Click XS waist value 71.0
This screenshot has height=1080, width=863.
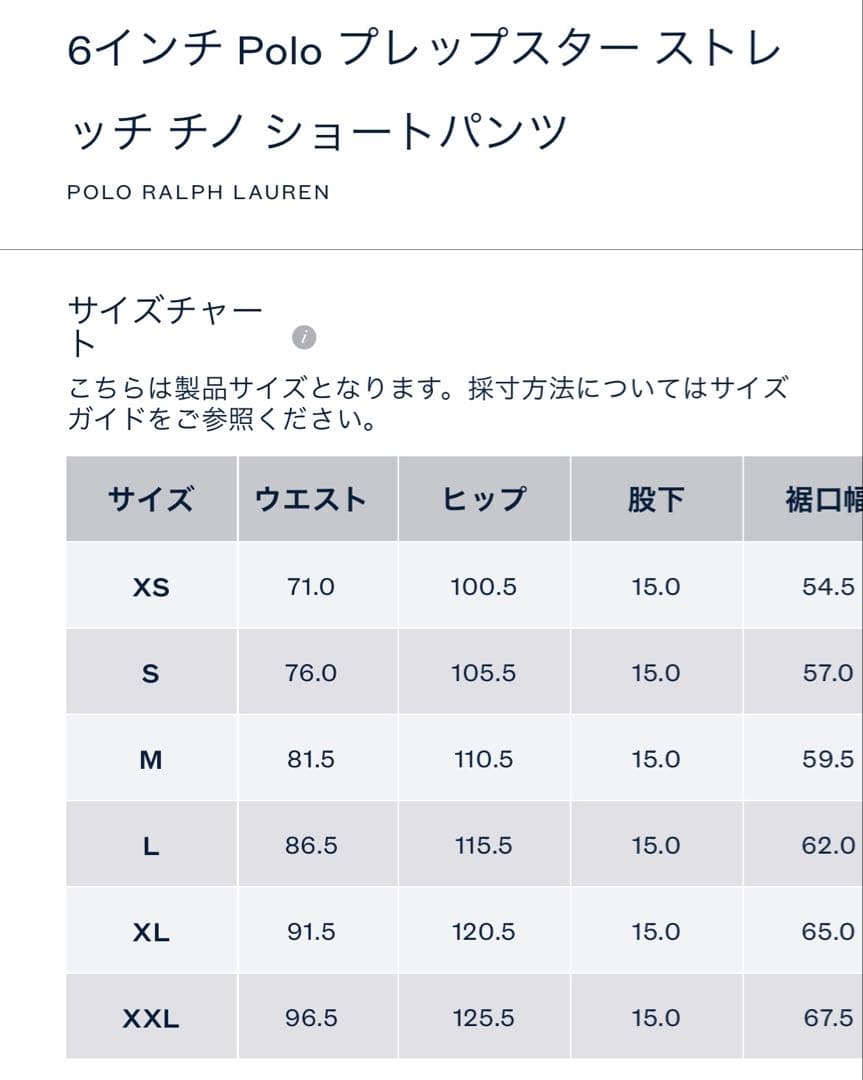coord(311,587)
